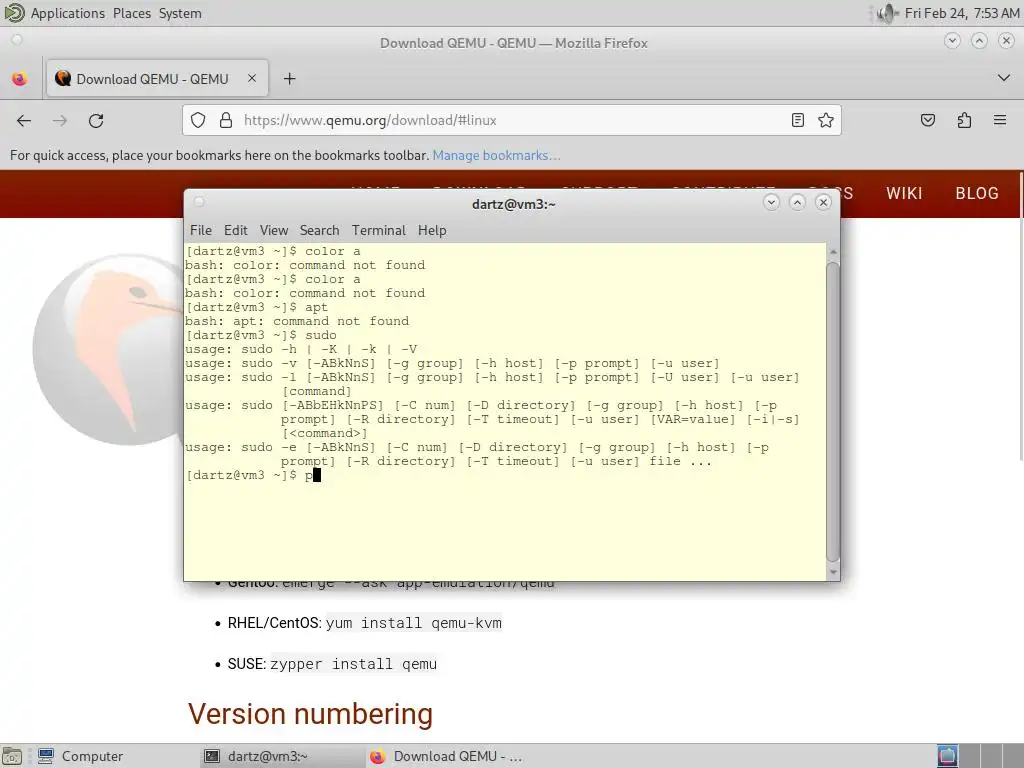Select the Download QEMU - QEMU tab
This screenshot has height=768, width=1024.
(x=157, y=79)
